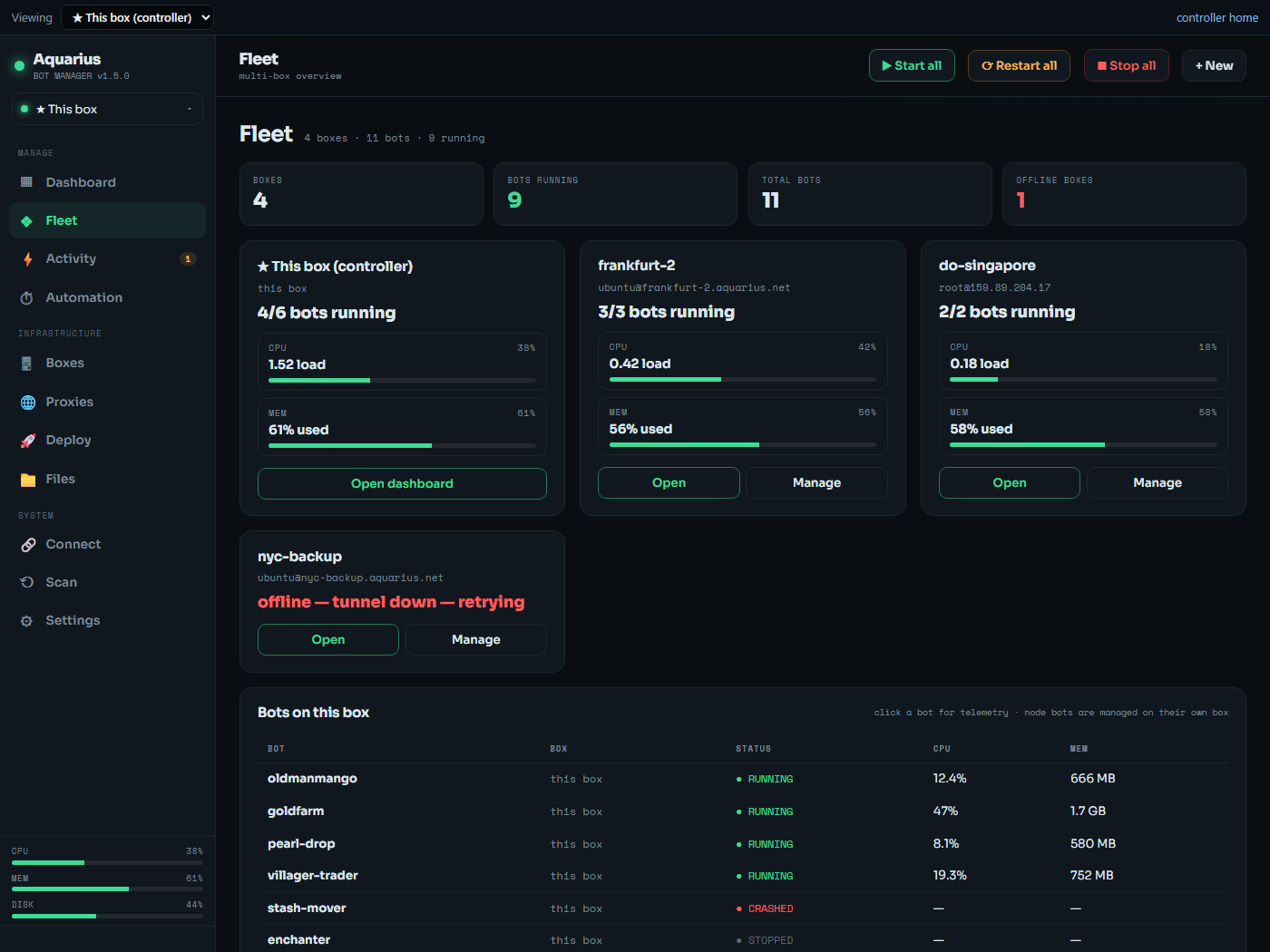Screen dimensions: 1270x952
Task: Open Deploy from the sidebar
Action: [x=107, y=440]
